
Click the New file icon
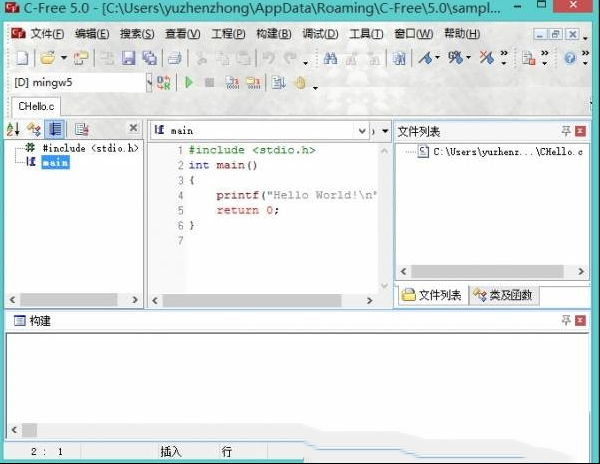pyautogui.click(x=22, y=58)
